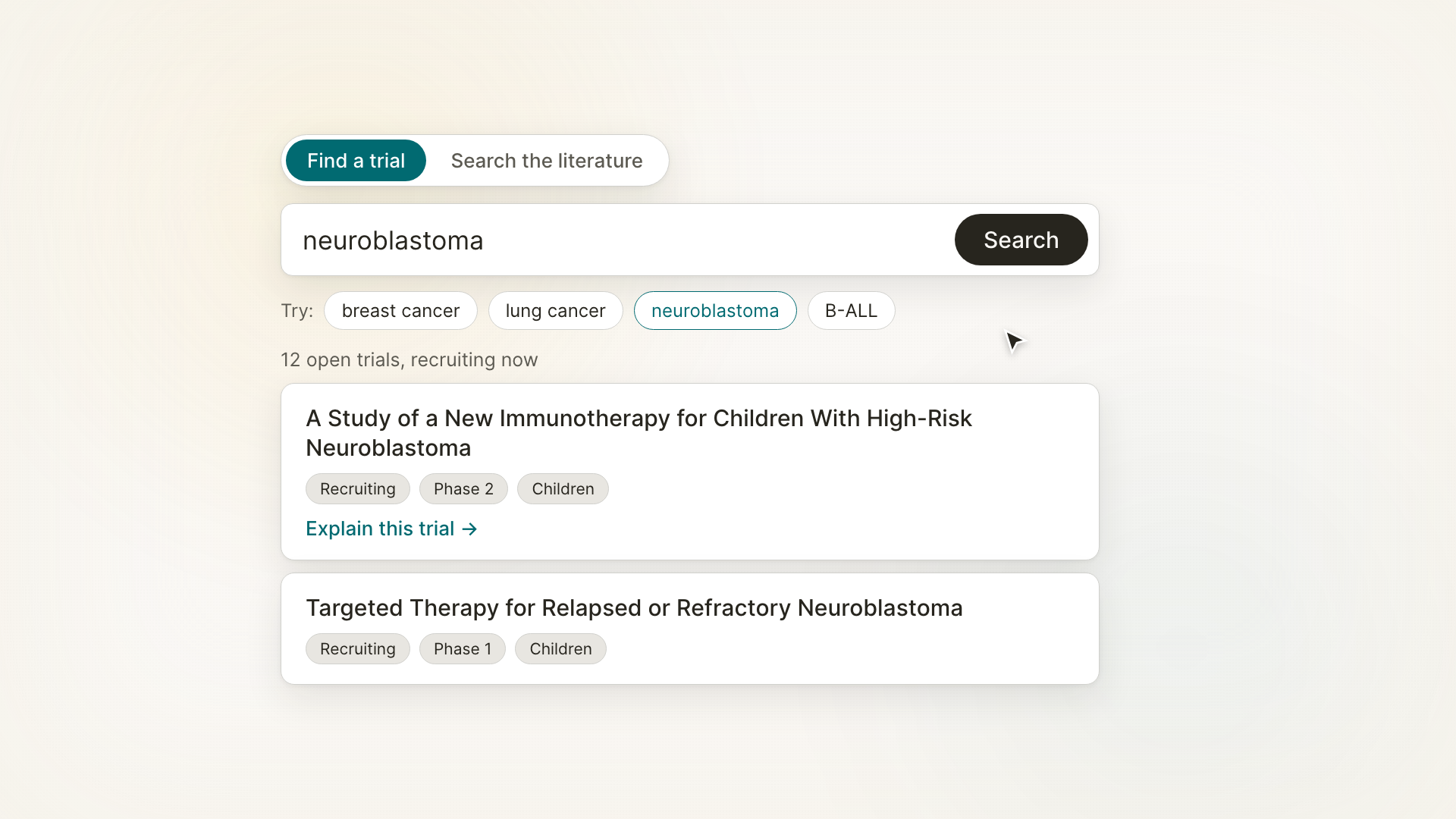Click the Phase 1 tag
This screenshot has width=1456, height=819.
pyautogui.click(x=463, y=649)
